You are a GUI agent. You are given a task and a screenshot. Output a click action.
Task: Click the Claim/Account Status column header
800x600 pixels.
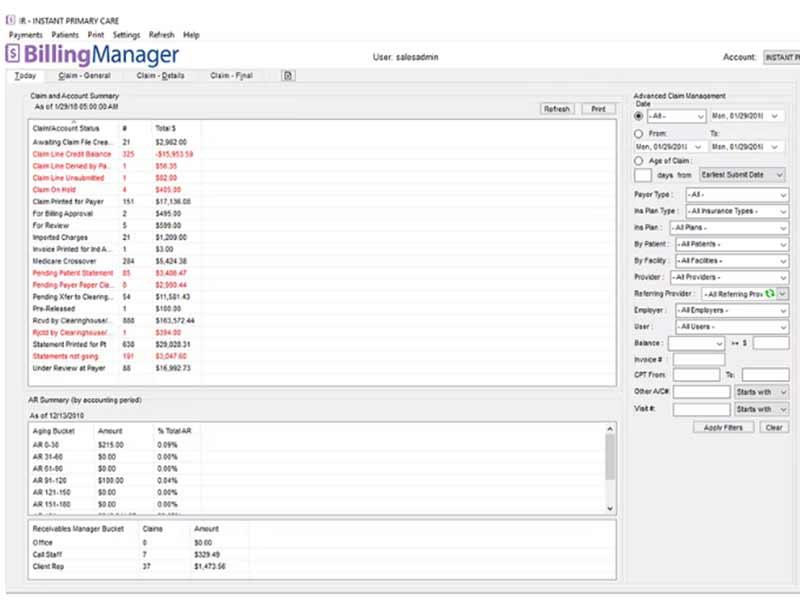(75, 129)
